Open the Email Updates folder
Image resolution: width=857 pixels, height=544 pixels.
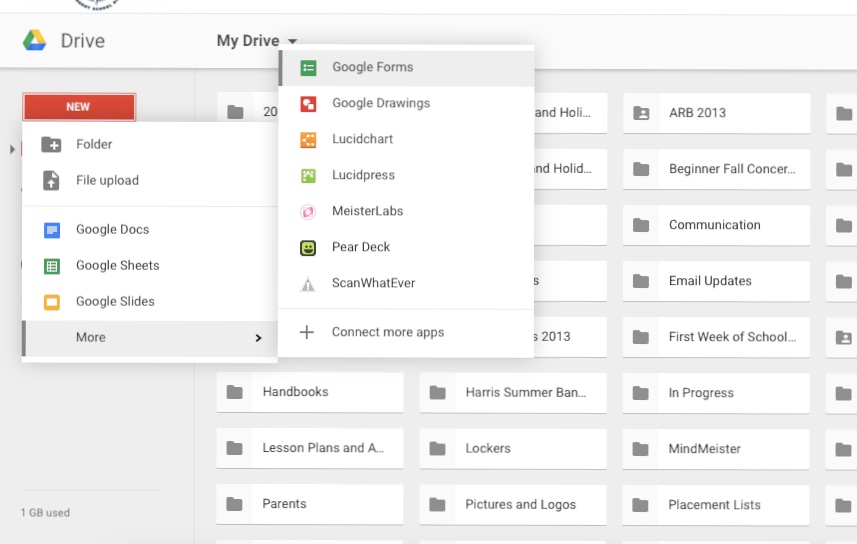716,282
